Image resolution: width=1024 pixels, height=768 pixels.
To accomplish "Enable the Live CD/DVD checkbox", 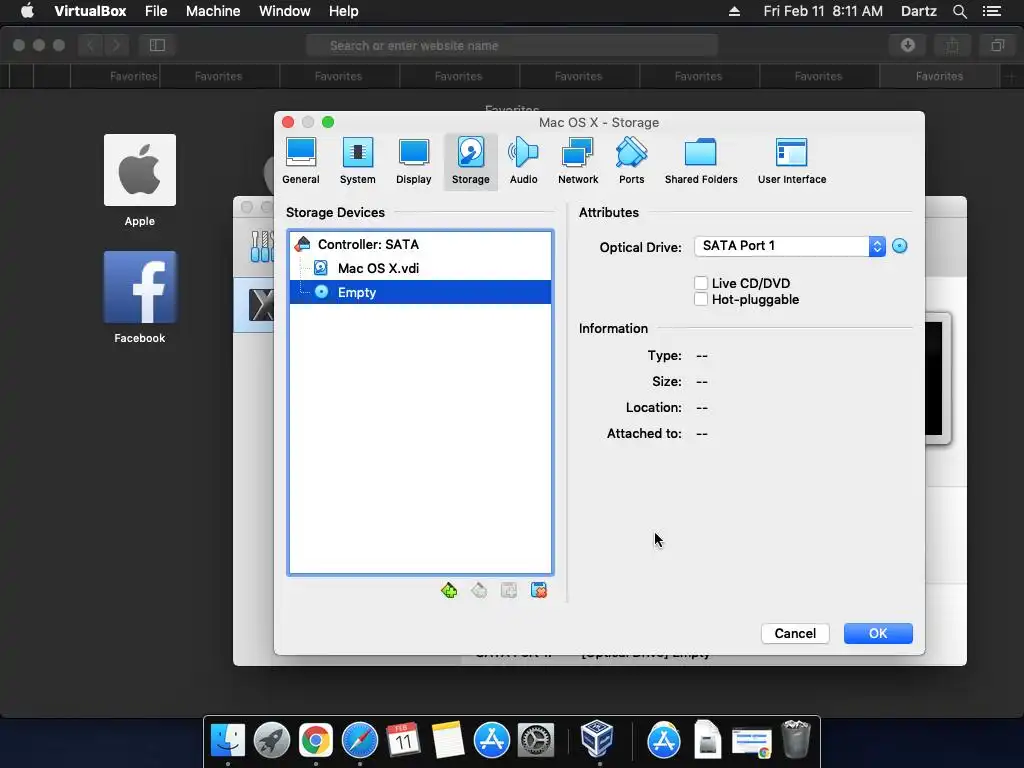I will 701,283.
